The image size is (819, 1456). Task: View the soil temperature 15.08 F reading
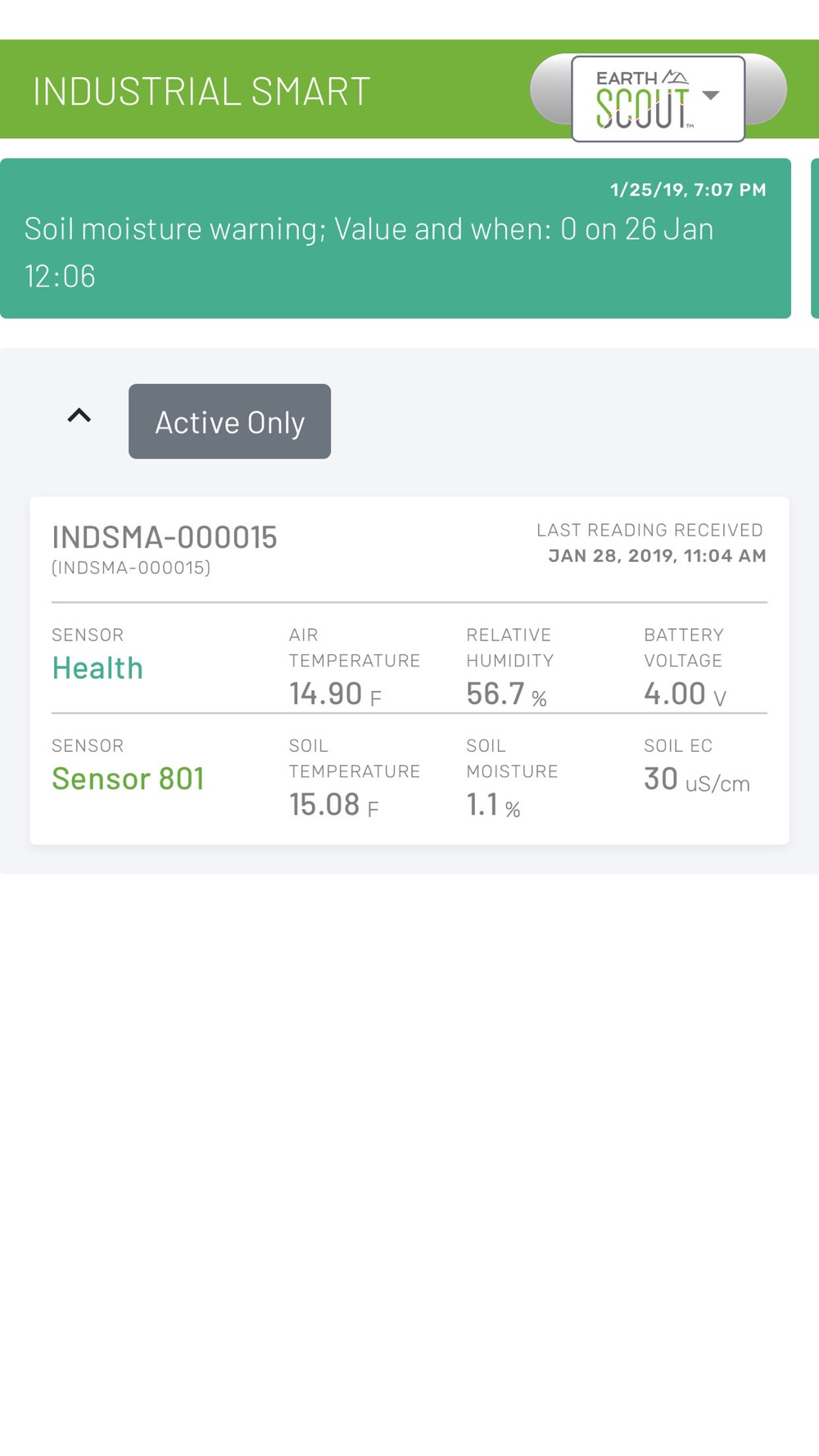tap(334, 805)
